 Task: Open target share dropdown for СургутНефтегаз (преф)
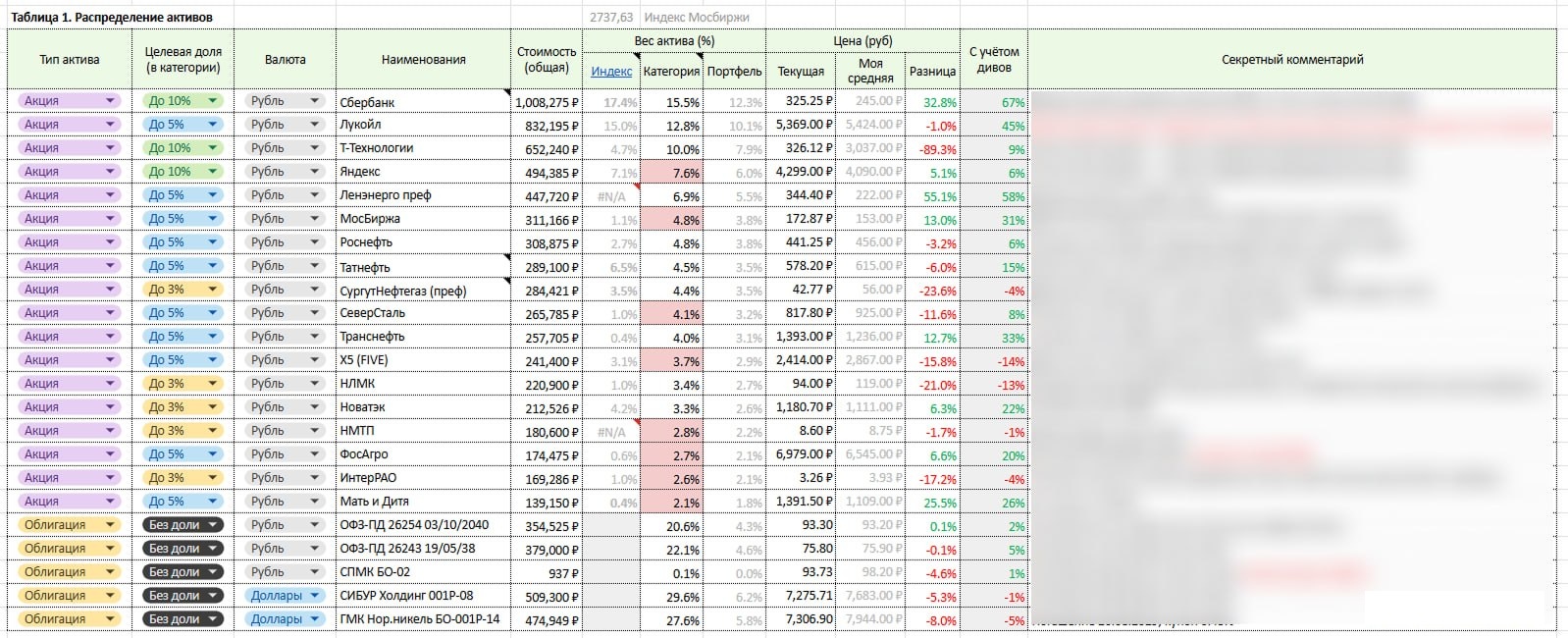point(183,290)
